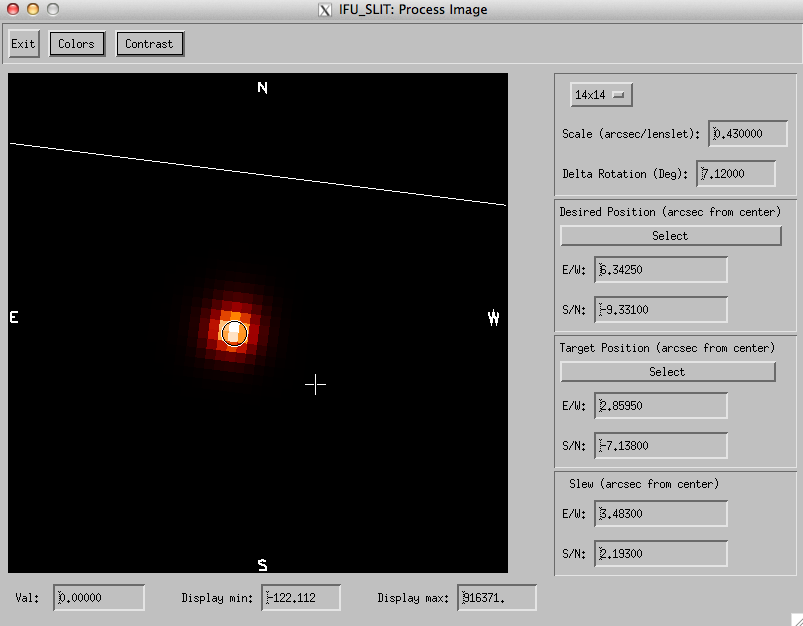
Task: Open the 14x14 size dropdown
Action: [600, 95]
